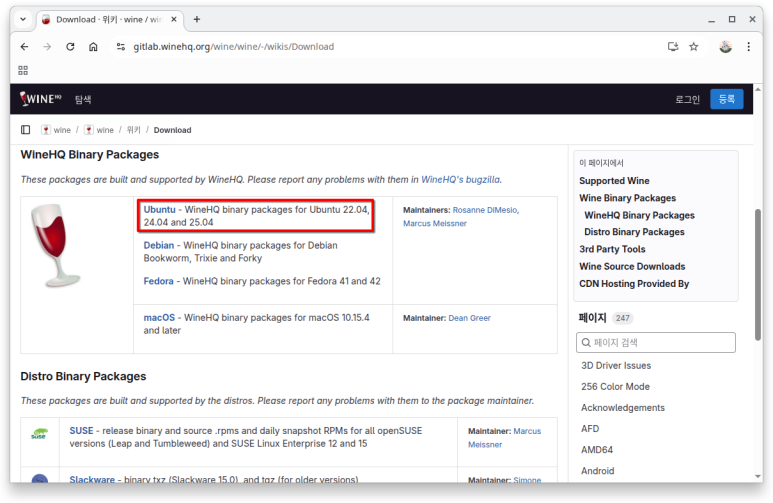Image resolution: width=773 pixels, height=503 pixels.
Task: Close the Download wiki browser tab
Action: click(x=174, y=19)
